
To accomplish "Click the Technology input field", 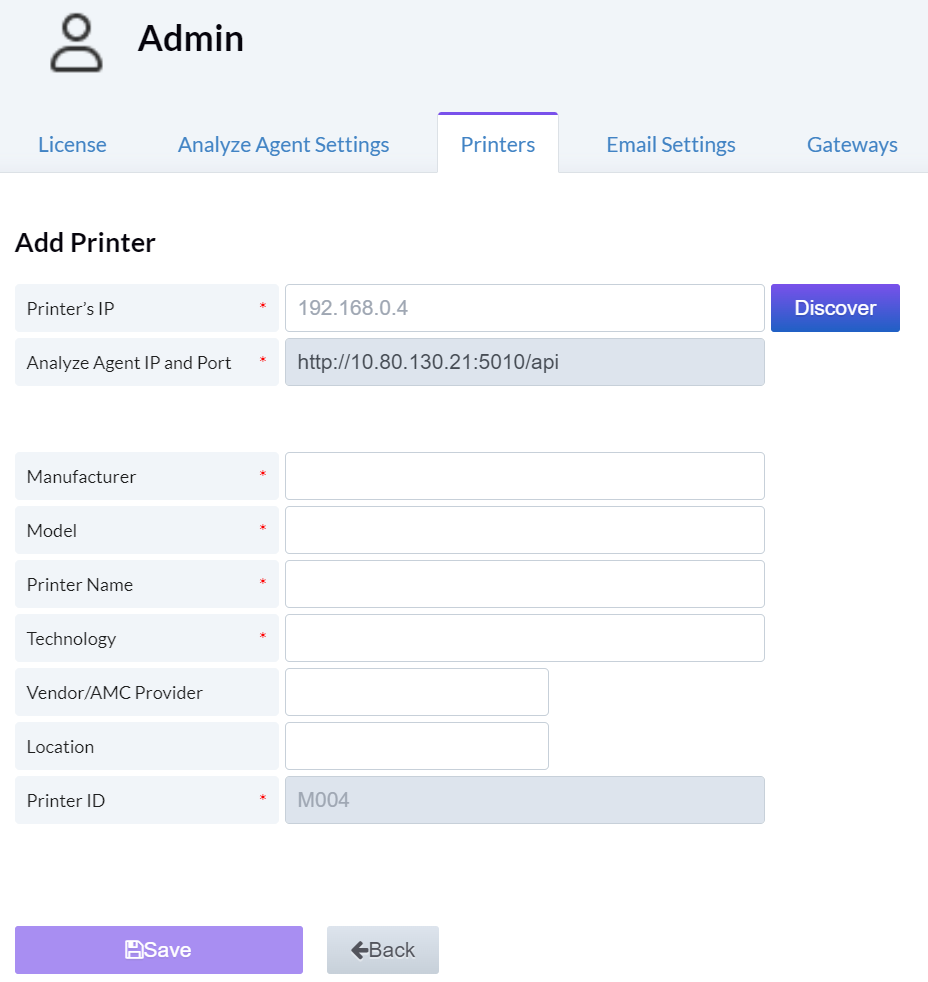I will click(x=525, y=638).
